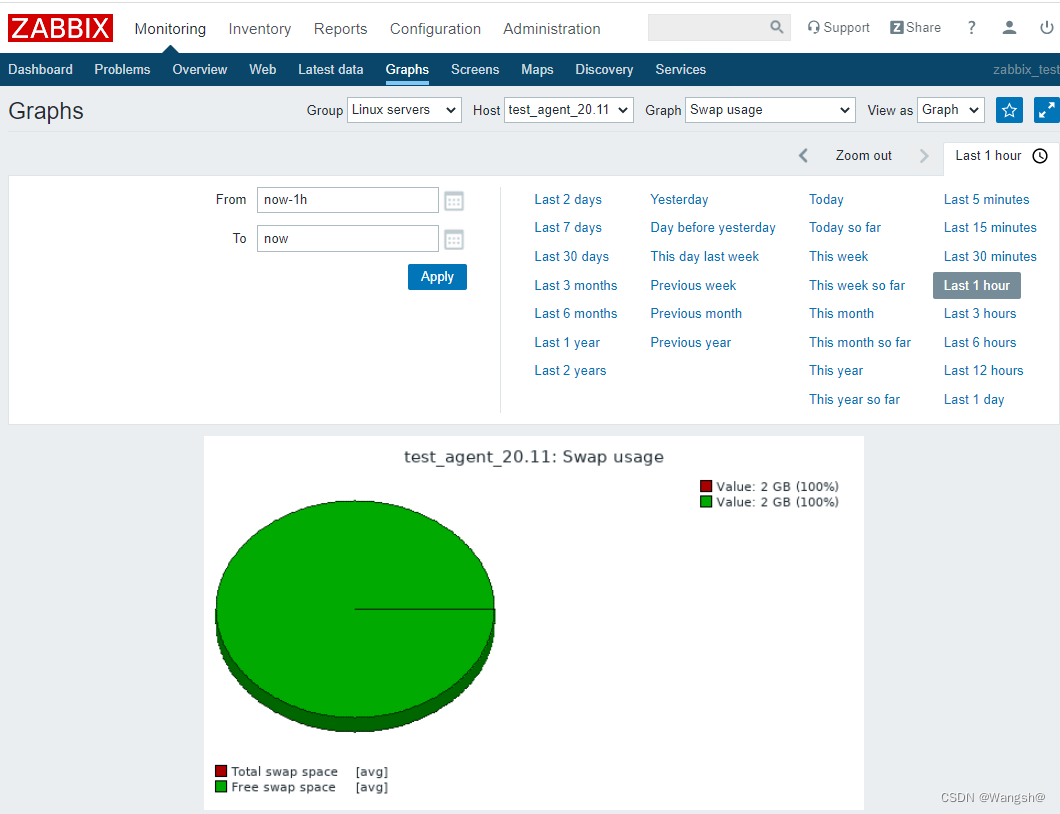
Task: Select Last 5 minutes range
Action: (986, 199)
